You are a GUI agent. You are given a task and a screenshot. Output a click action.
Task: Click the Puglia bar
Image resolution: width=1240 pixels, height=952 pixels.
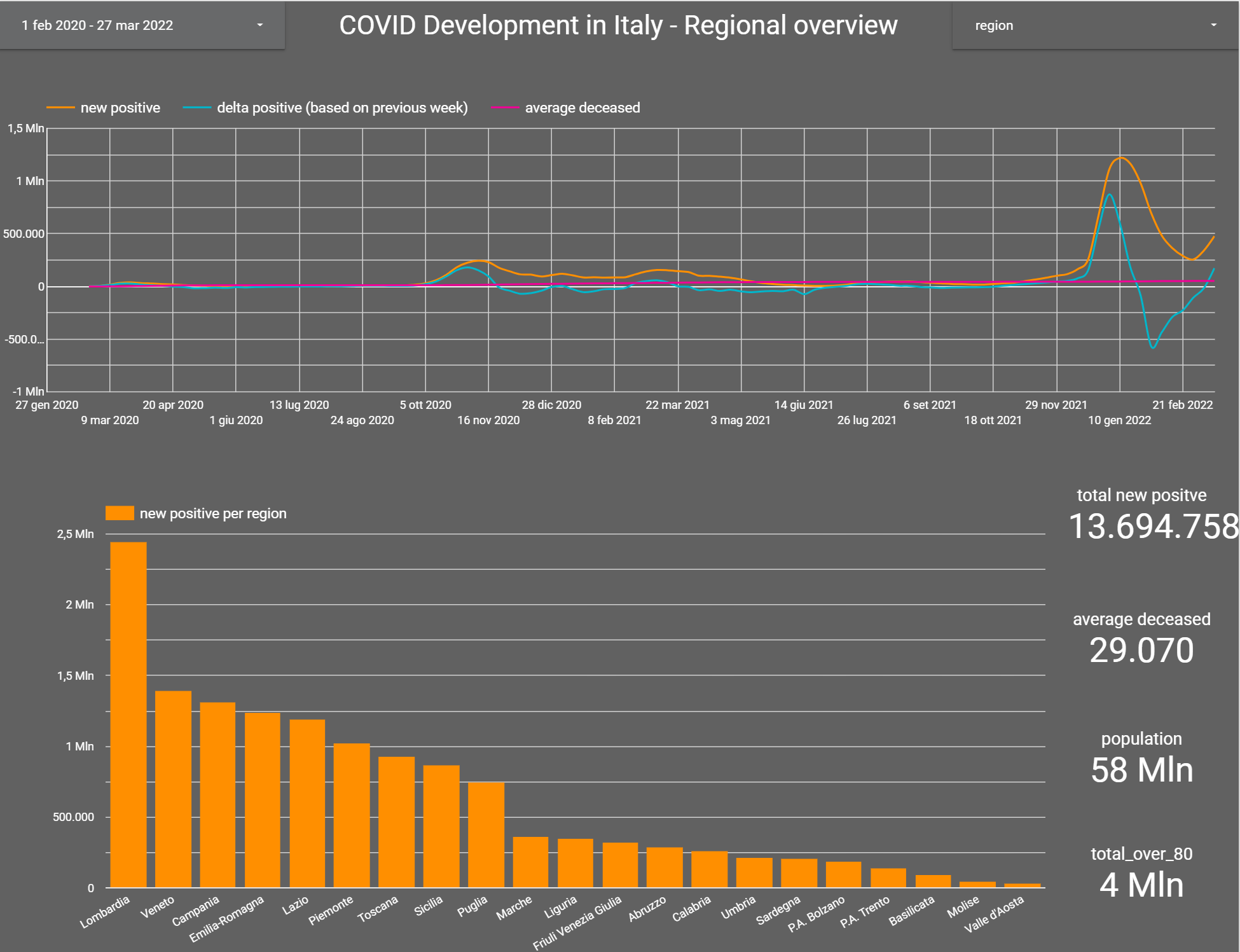pos(486,834)
